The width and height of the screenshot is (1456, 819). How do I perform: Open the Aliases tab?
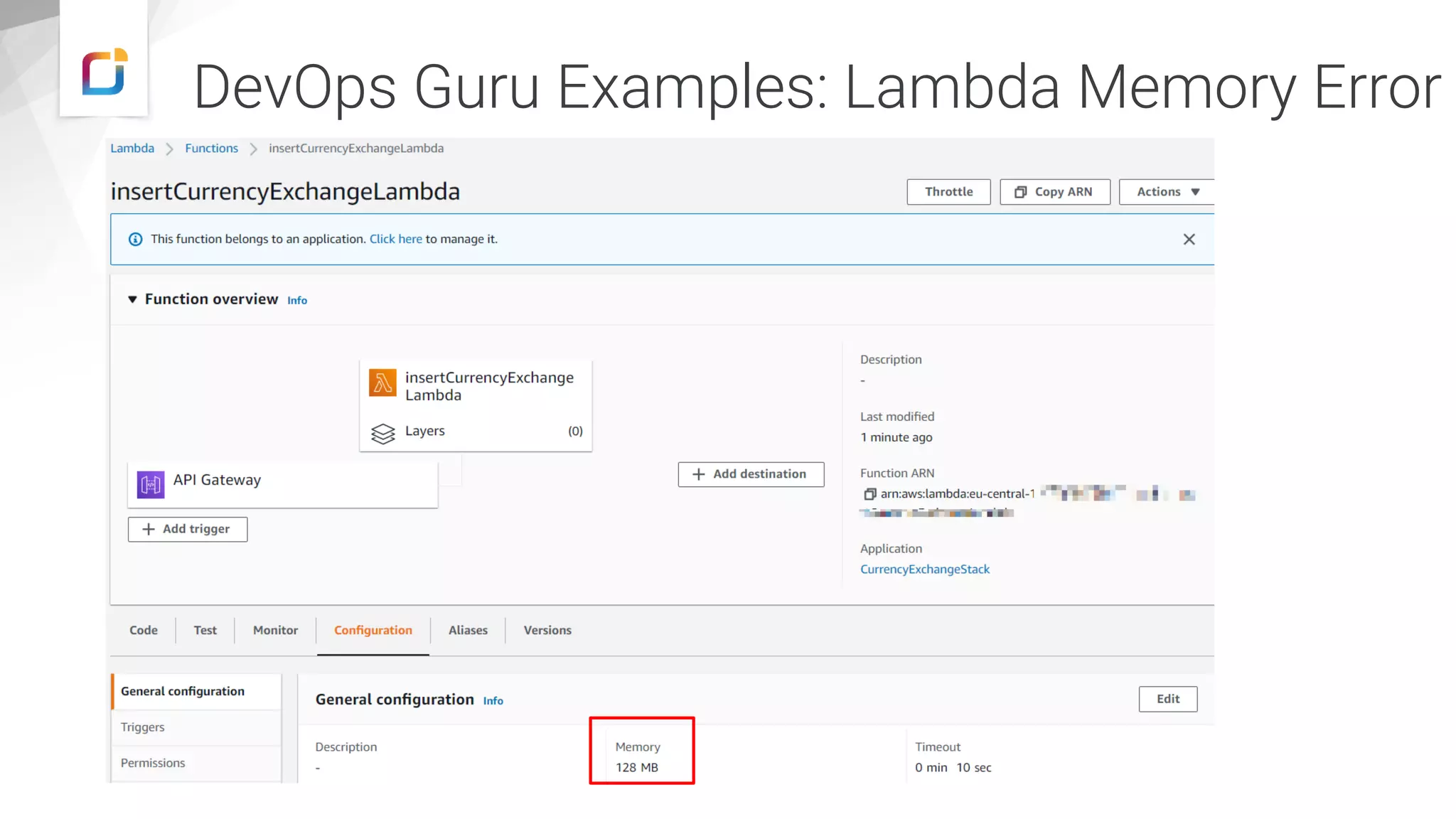468,631
